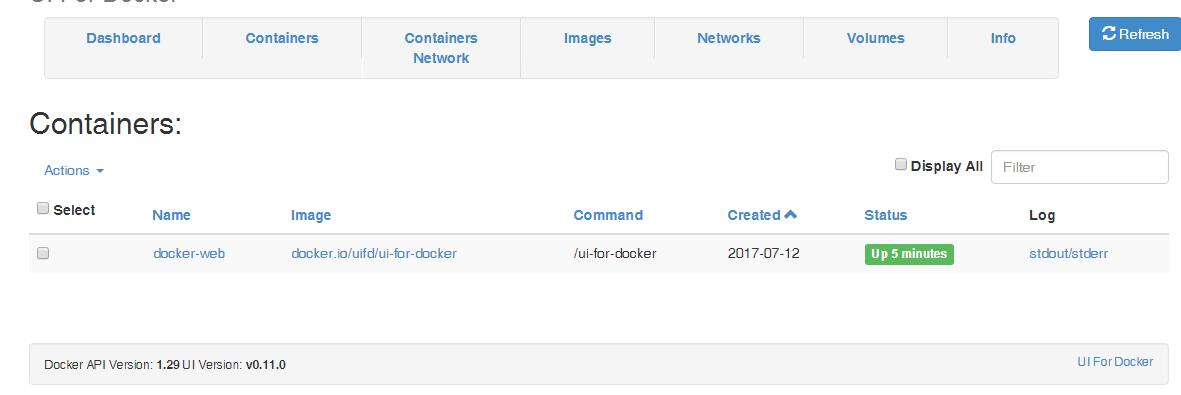Viewport: 1181px width, 395px height.
Task: Click the sort arrow beside Created
Action: coord(790,215)
